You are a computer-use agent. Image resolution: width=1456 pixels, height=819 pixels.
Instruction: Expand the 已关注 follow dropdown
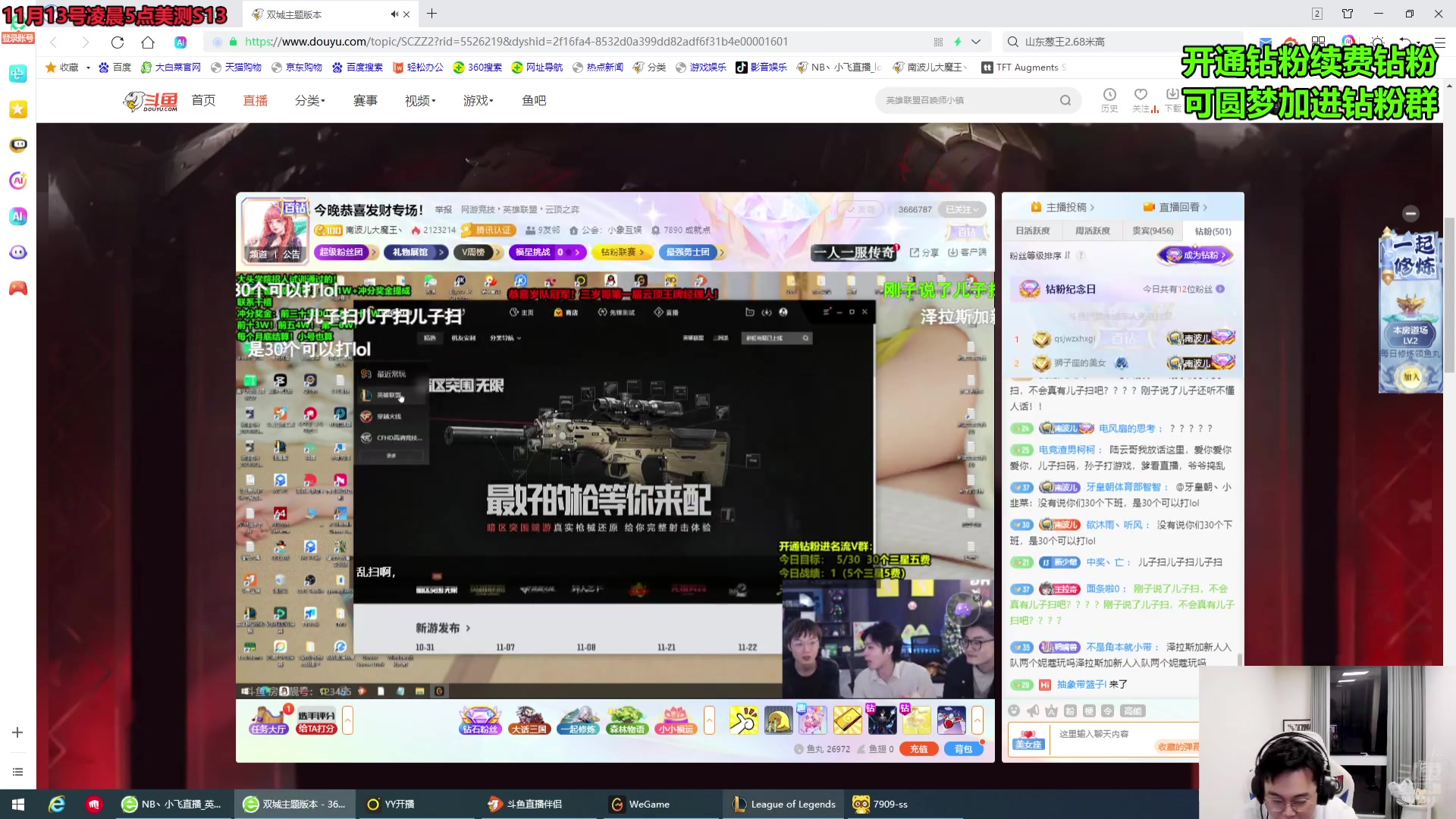click(962, 209)
